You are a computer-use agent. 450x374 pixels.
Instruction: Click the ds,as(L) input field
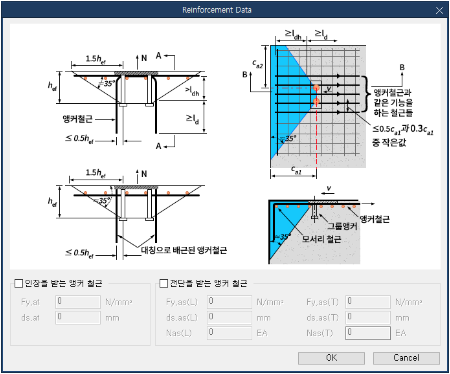[229, 317]
